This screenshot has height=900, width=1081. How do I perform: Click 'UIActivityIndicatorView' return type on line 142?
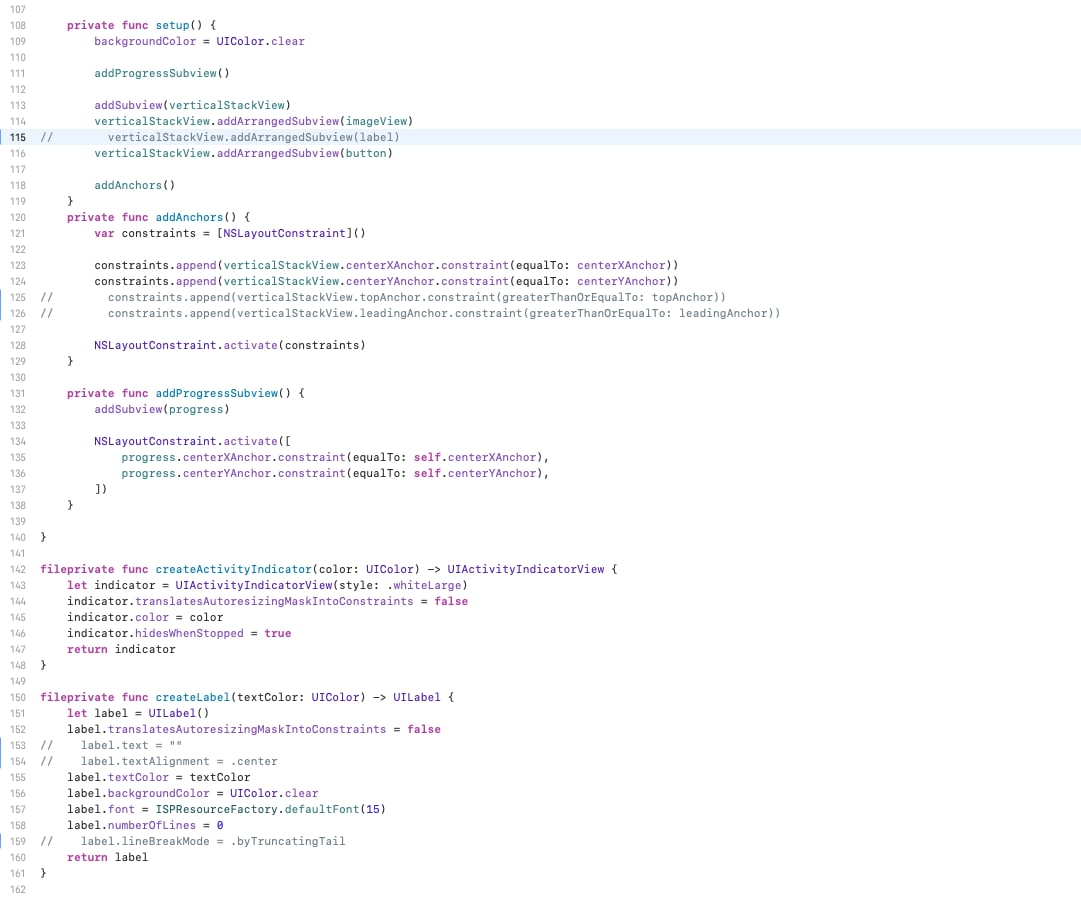tap(526, 570)
